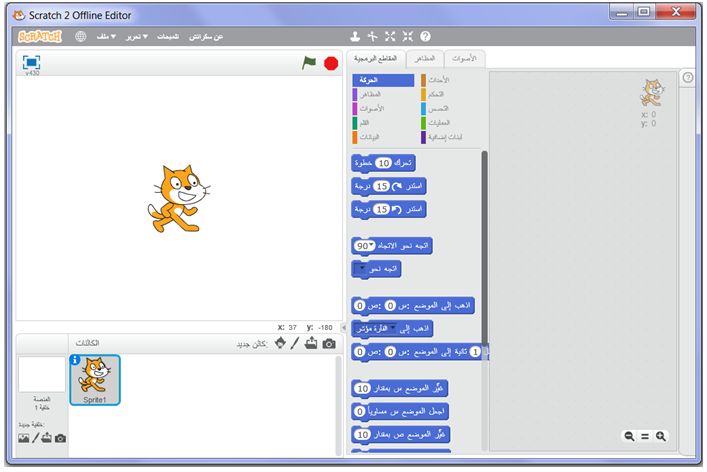Viewport: 707px width, 472px height.
Task: Click the blocks palette vertical scrollbar
Action: (485, 248)
